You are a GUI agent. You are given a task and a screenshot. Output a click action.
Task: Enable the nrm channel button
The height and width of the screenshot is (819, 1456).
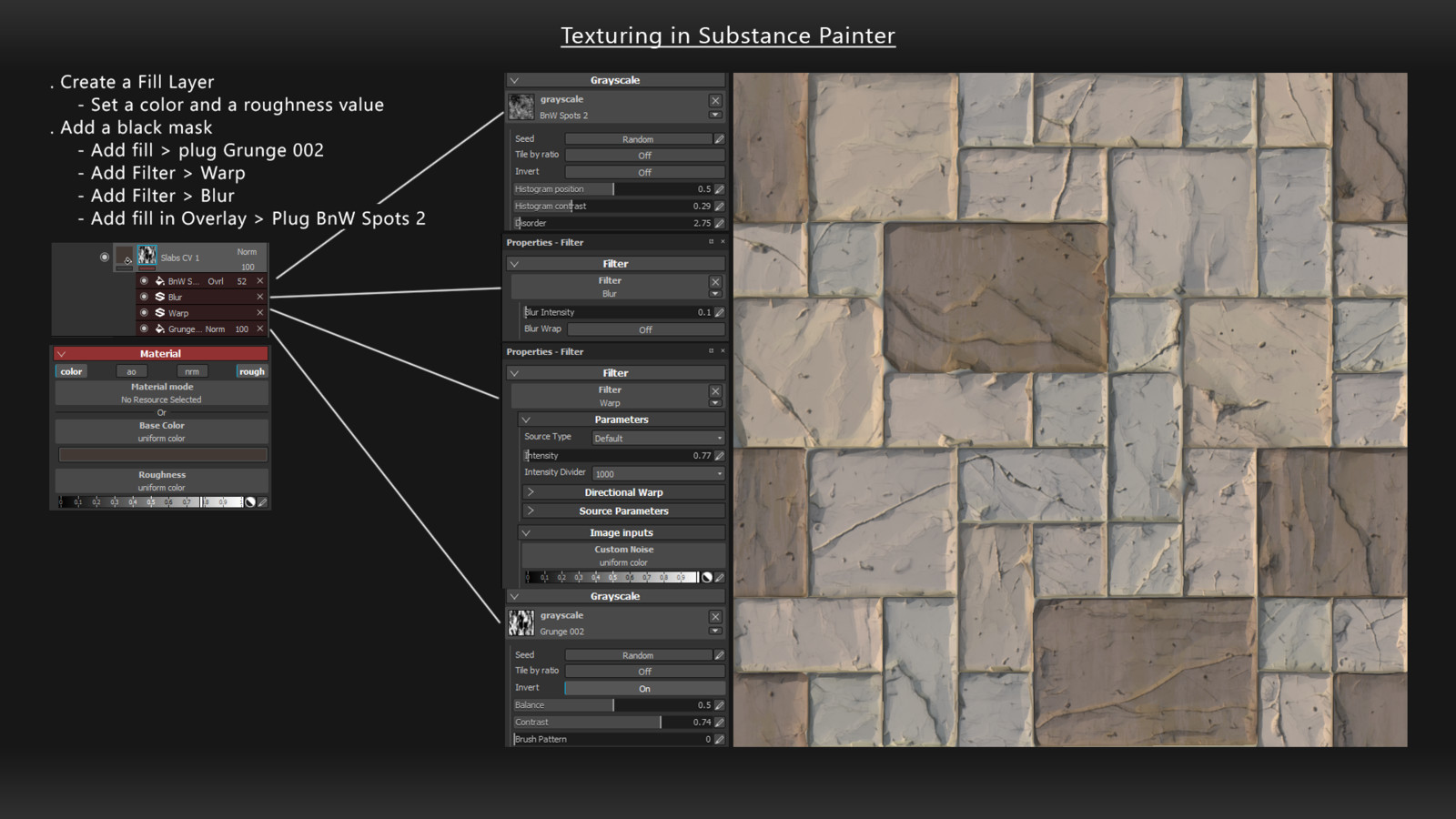pyautogui.click(x=192, y=371)
